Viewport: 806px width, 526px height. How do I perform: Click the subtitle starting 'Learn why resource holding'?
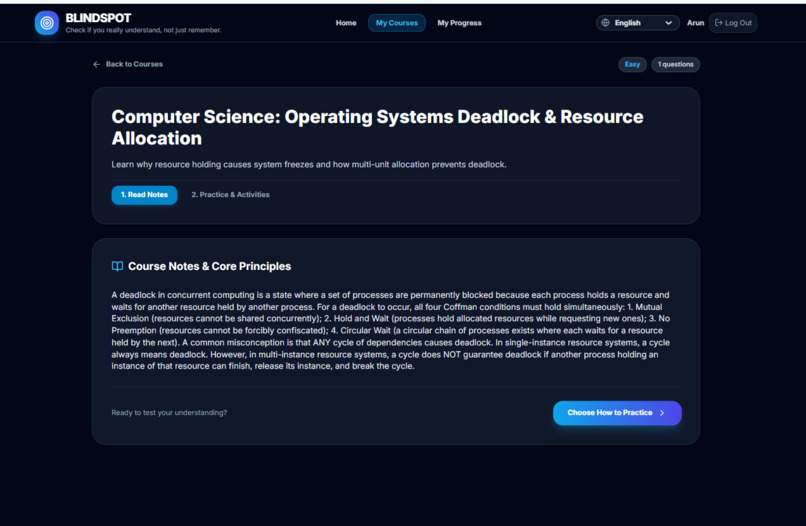click(x=309, y=165)
